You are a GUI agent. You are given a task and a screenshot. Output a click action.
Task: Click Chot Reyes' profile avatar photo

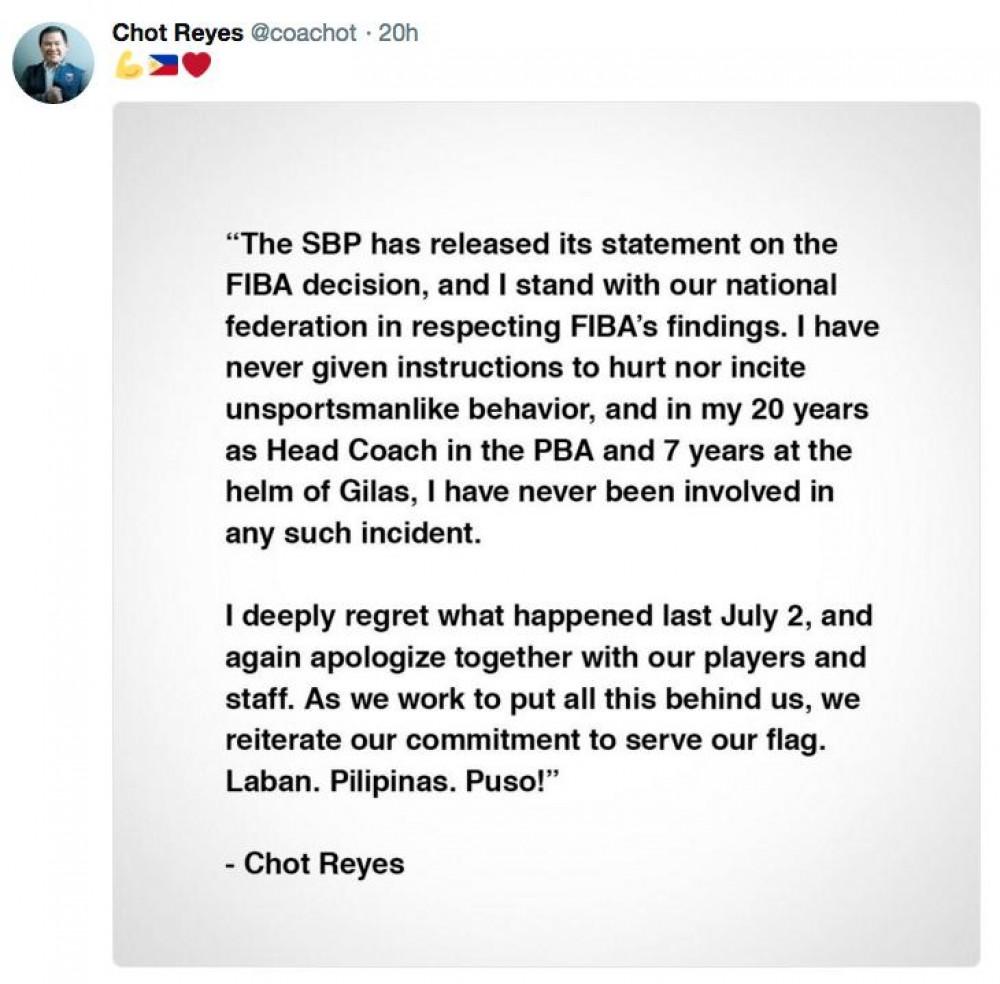[53, 62]
